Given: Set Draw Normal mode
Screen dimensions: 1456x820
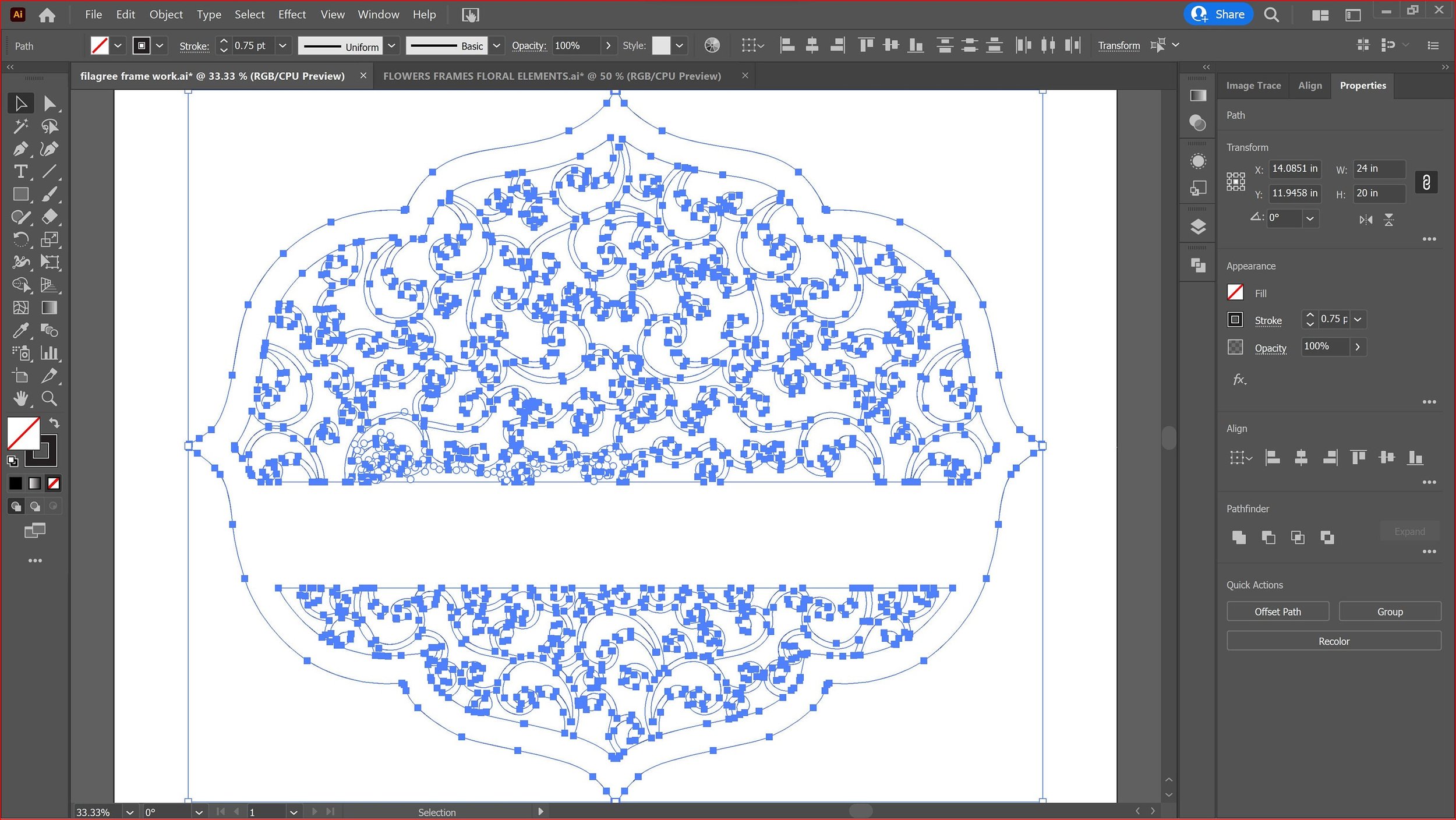Looking at the screenshot, I should [16, 507].
